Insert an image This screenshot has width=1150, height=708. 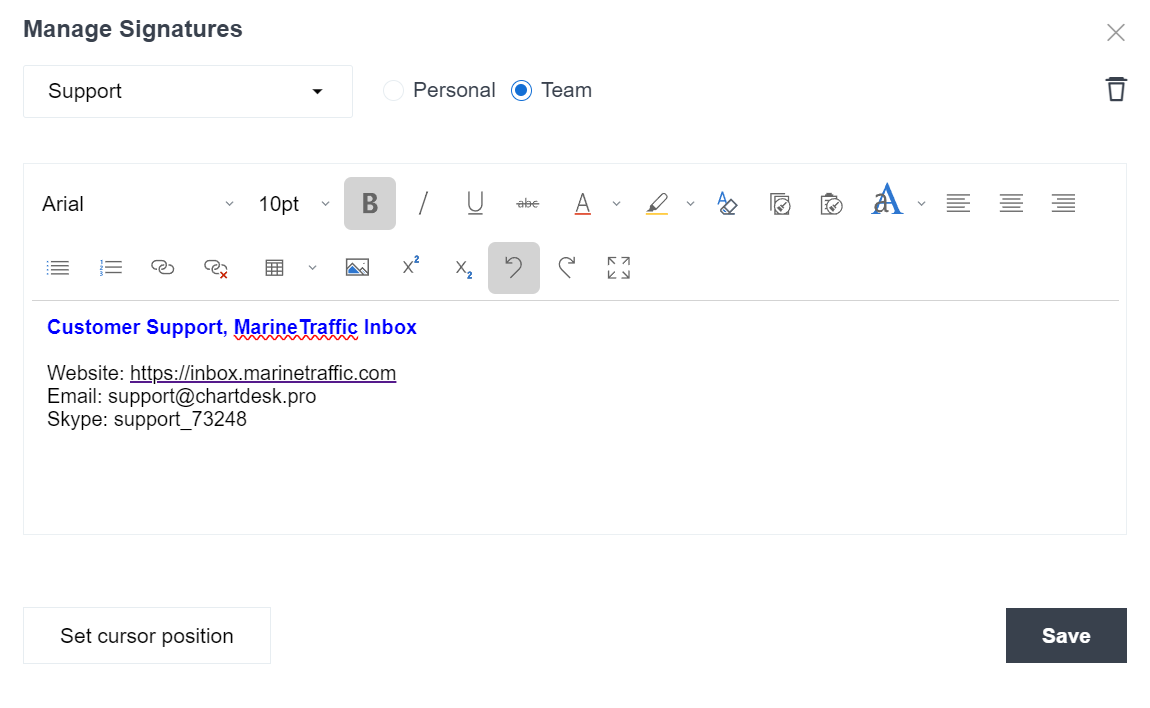click(x=357, y=268)
